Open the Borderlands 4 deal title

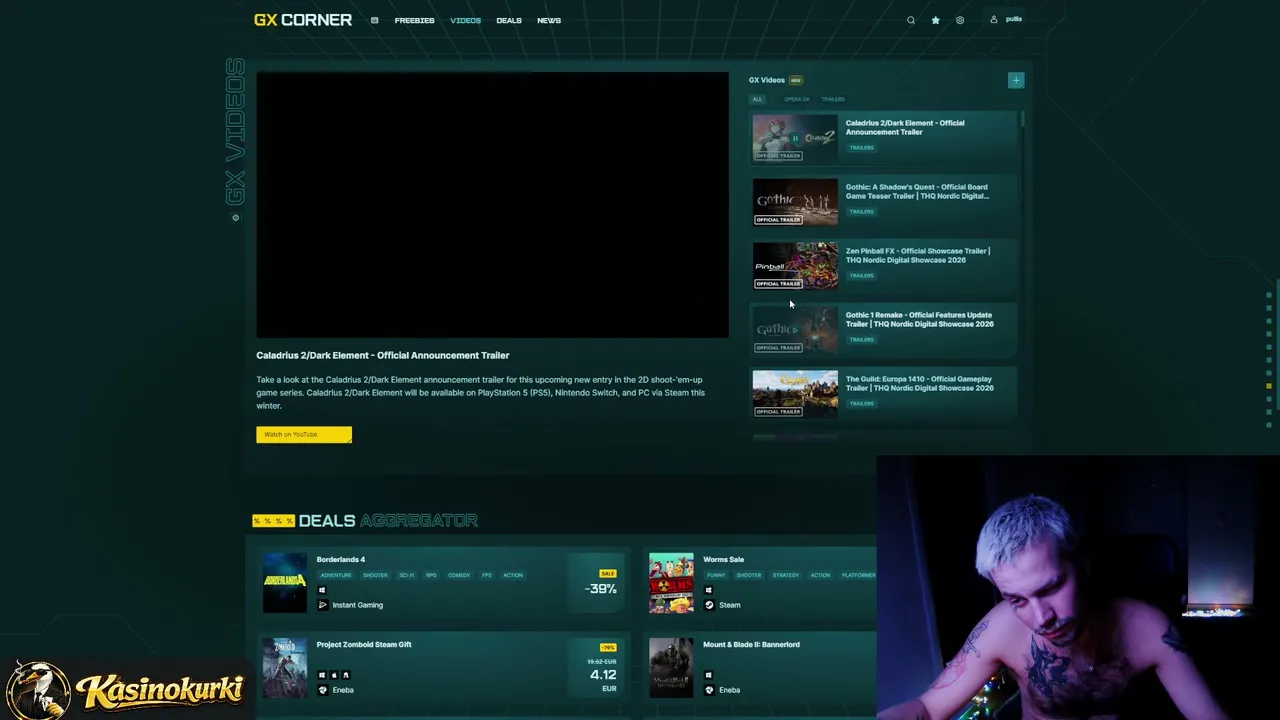341,559
